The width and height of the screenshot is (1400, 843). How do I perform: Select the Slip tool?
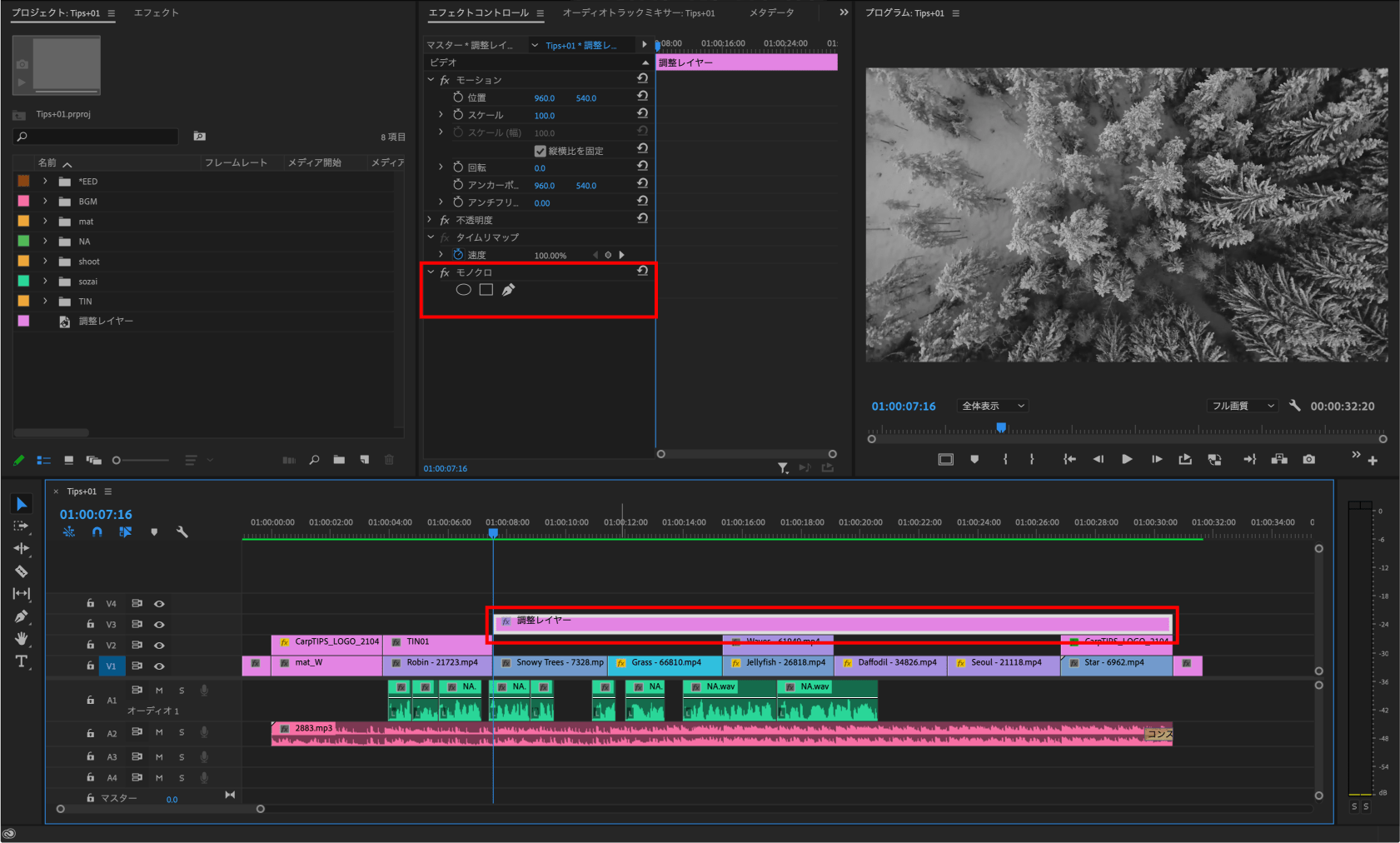tap(22, 594)
